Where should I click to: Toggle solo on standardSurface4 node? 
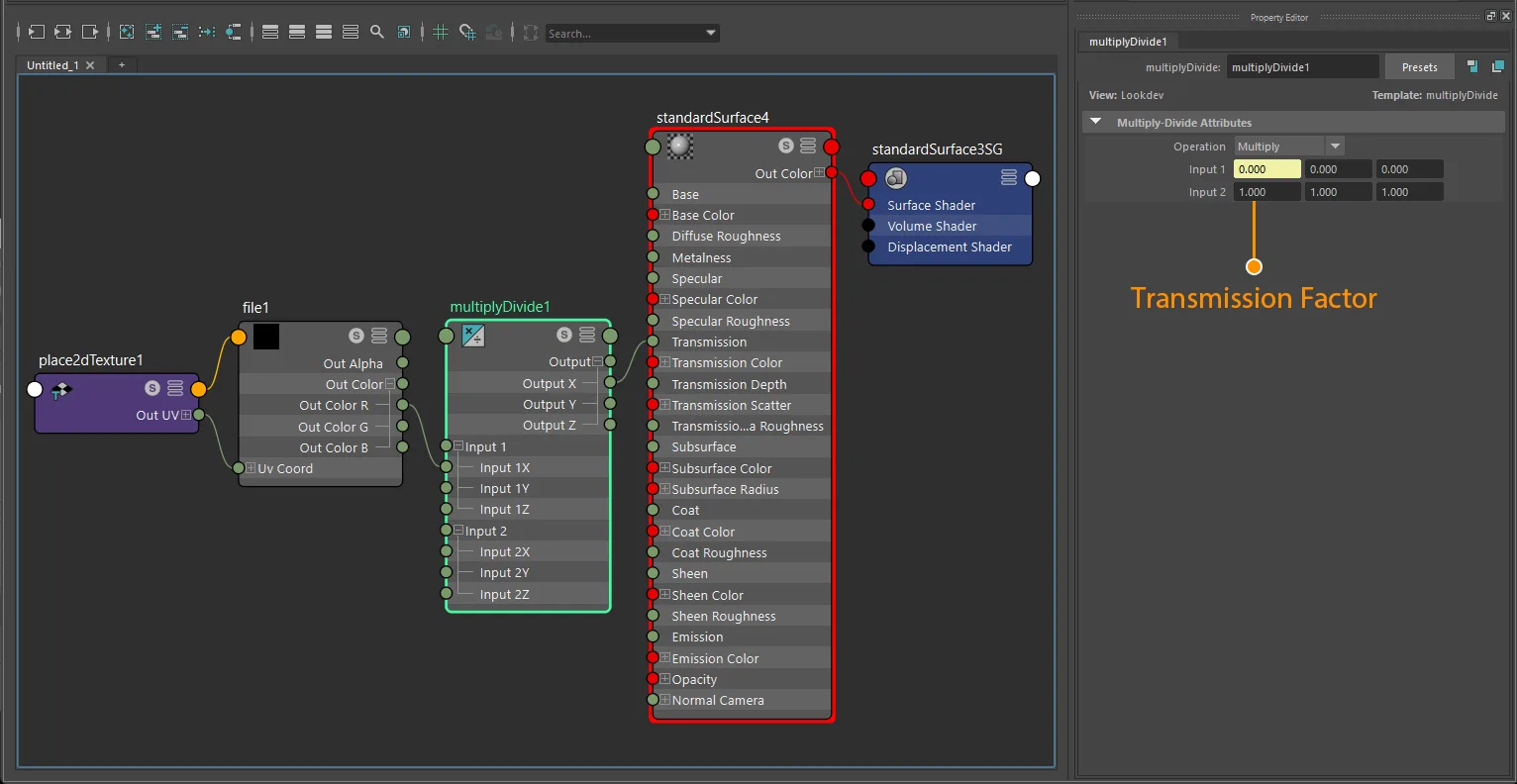point(786,146)
